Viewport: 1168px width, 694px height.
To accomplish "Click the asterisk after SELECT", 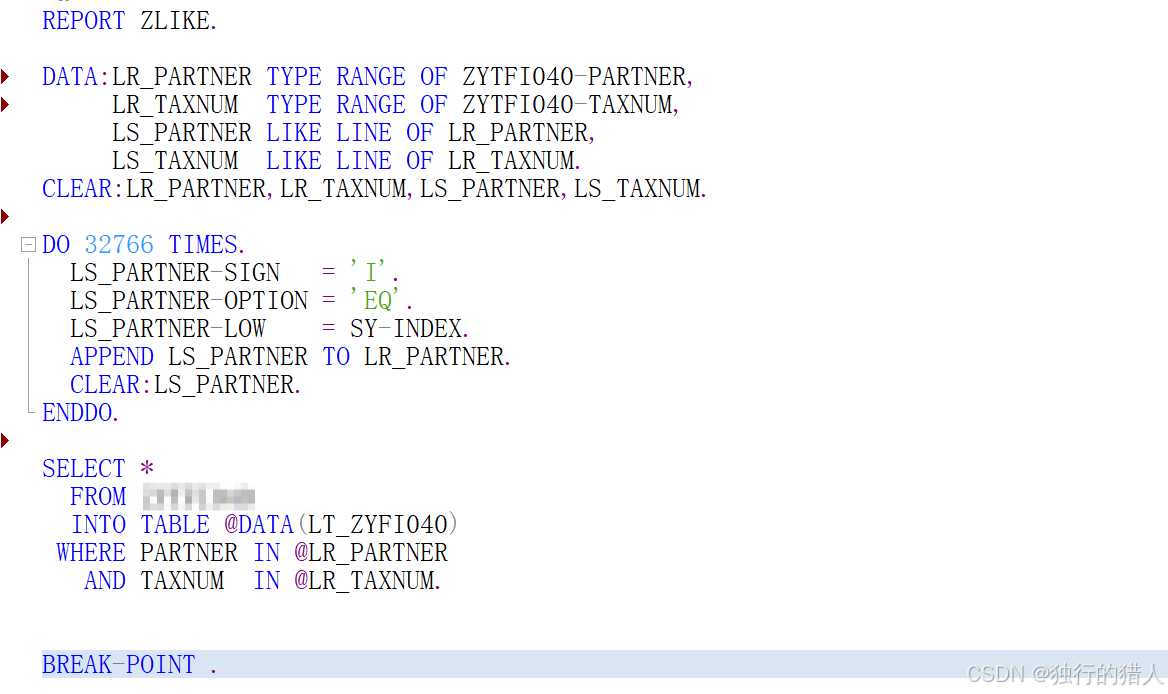I will tap(147, 468).
